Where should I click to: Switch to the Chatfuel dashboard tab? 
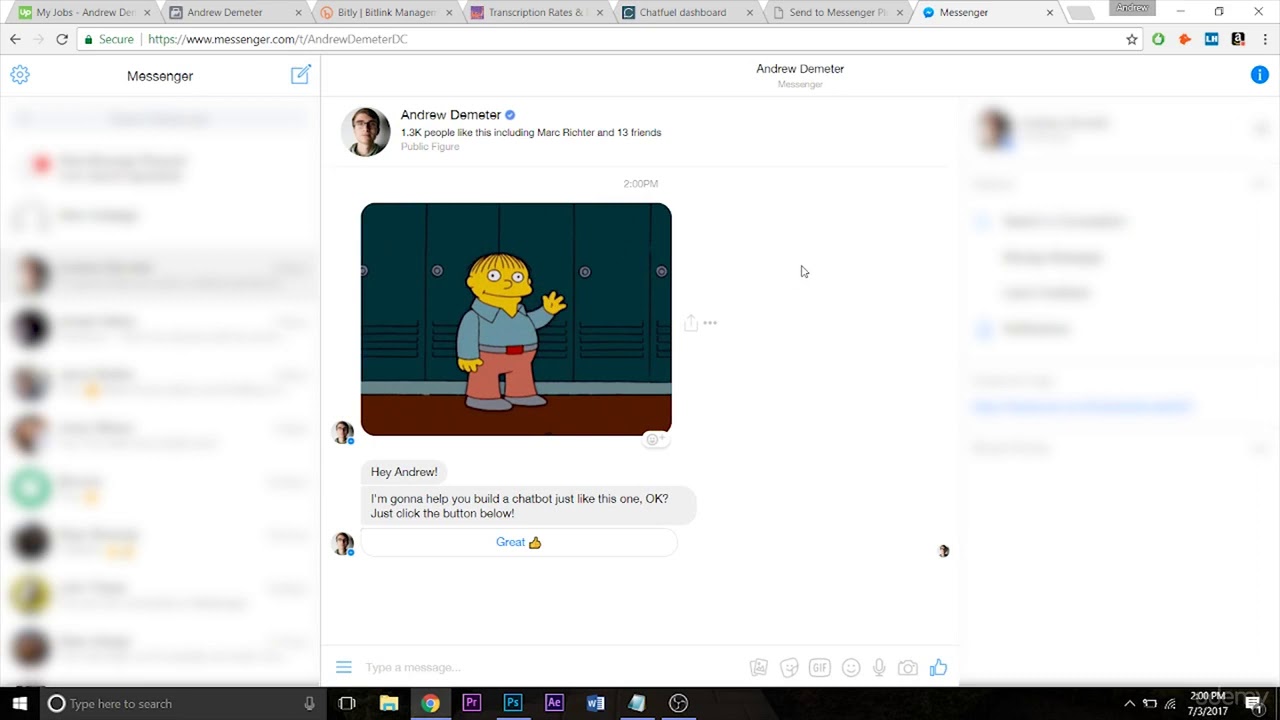pos(685,13)
